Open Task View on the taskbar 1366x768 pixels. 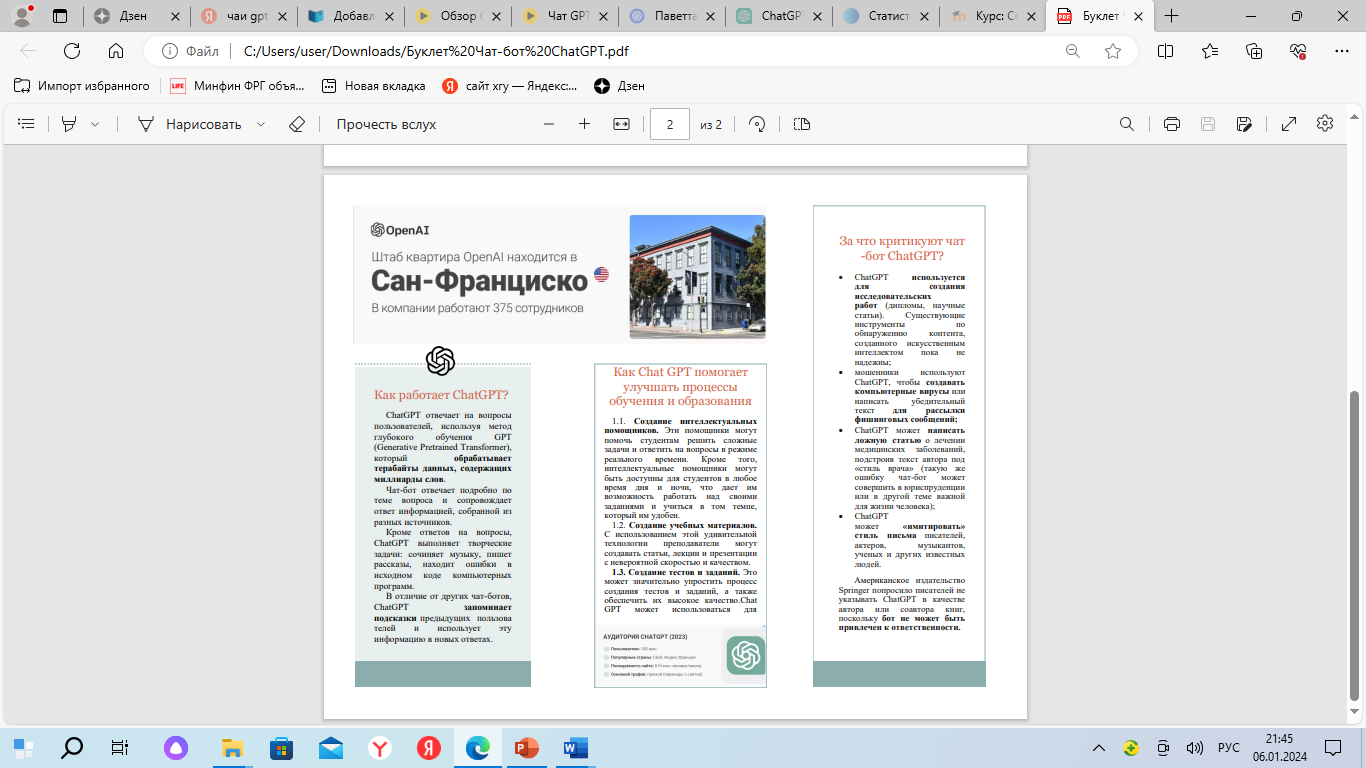120,747
